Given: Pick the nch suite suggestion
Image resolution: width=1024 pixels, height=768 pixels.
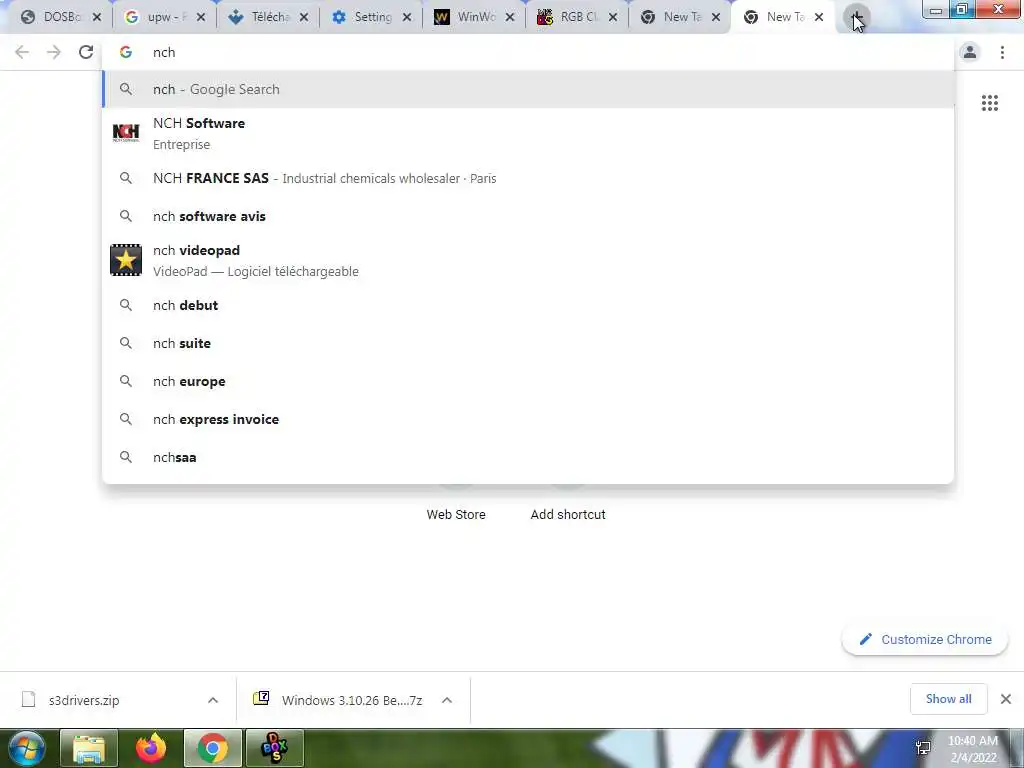Looking at the screenshot, I should tap(528, 343).
